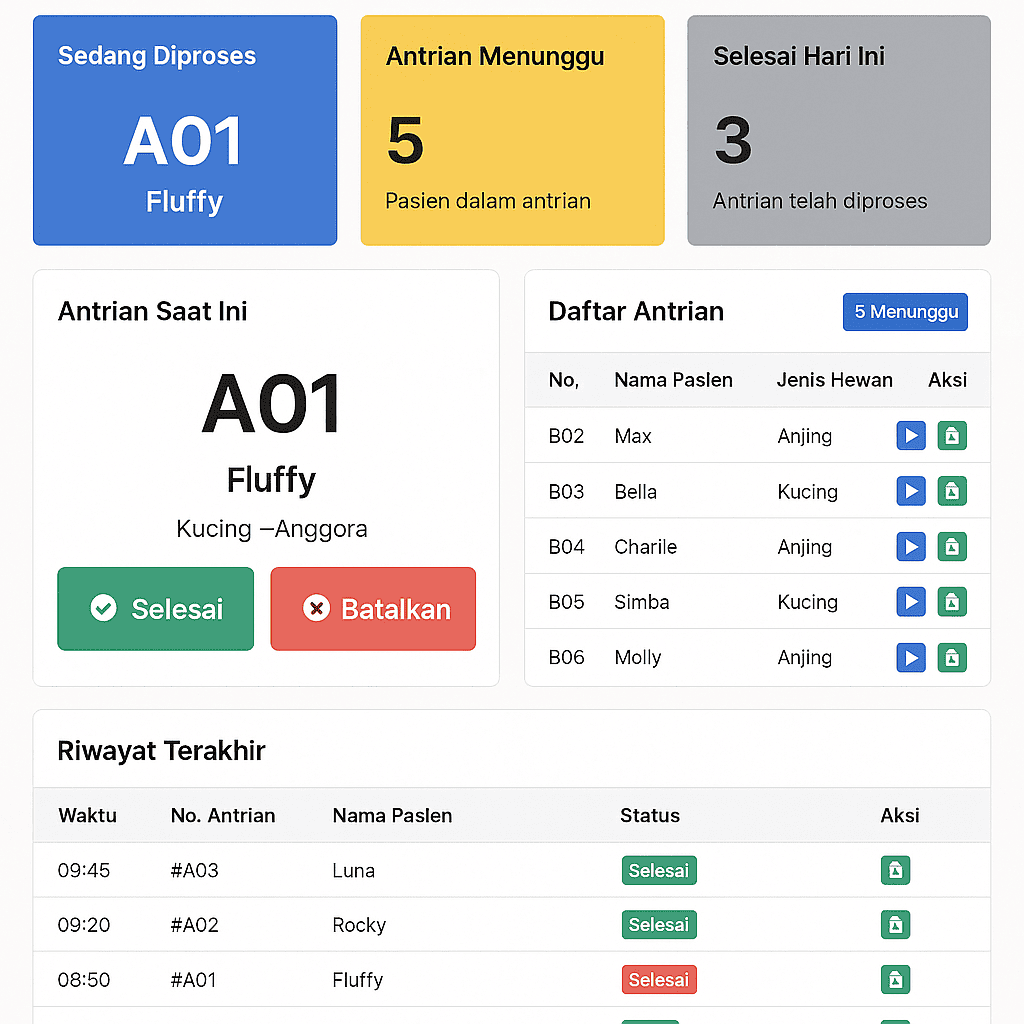This screenshot has width=1024, height=1024.
Task: Mark current queue A01 as Selesai
Action: click(156, 609)
